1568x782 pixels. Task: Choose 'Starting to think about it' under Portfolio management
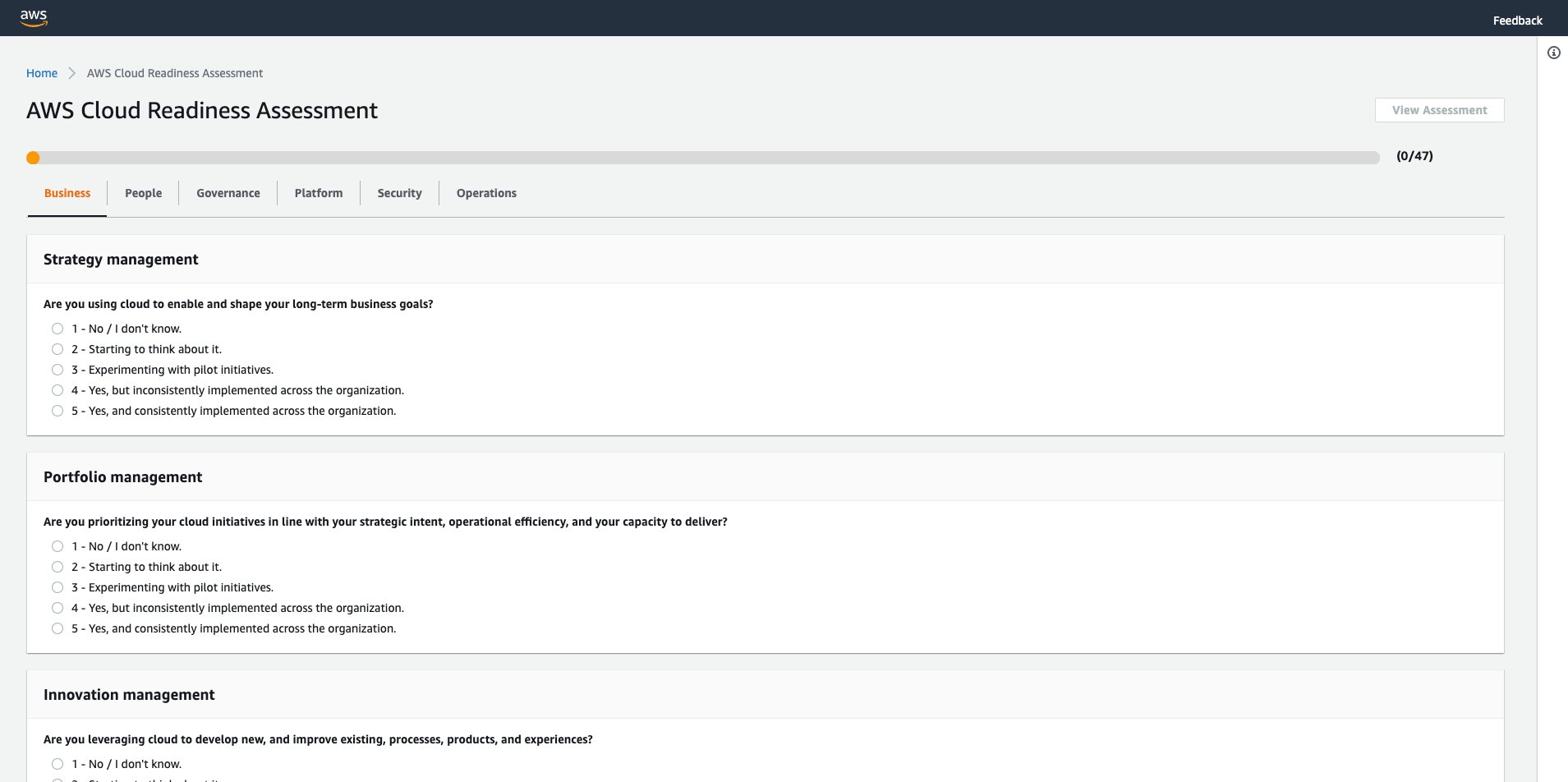coord(57,567)
